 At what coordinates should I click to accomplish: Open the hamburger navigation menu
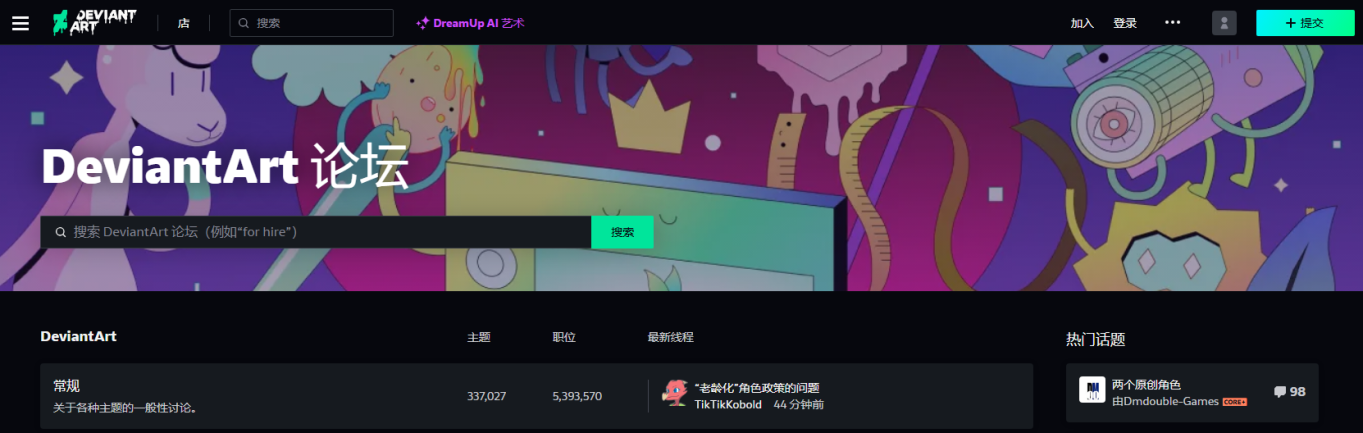(20, 23)
